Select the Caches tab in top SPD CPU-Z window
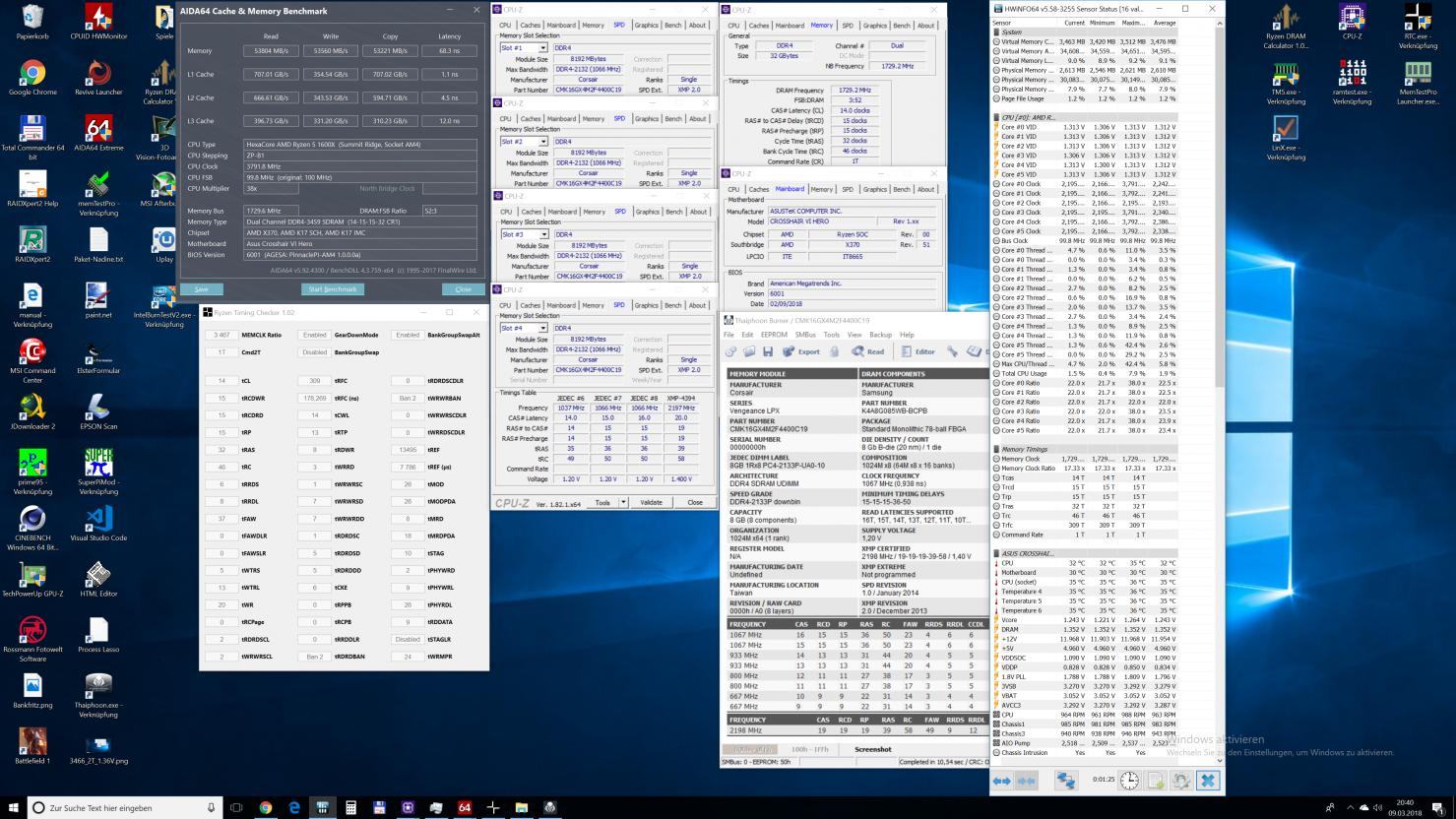The width and height of the screenshot is (1456, 819). [x=532, y=26]
